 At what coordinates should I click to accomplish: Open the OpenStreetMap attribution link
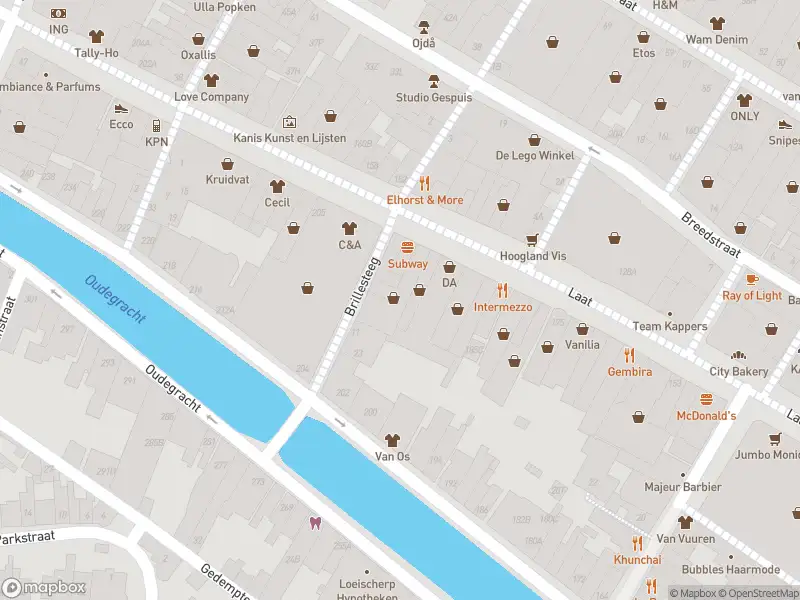(x=766, y=593)
